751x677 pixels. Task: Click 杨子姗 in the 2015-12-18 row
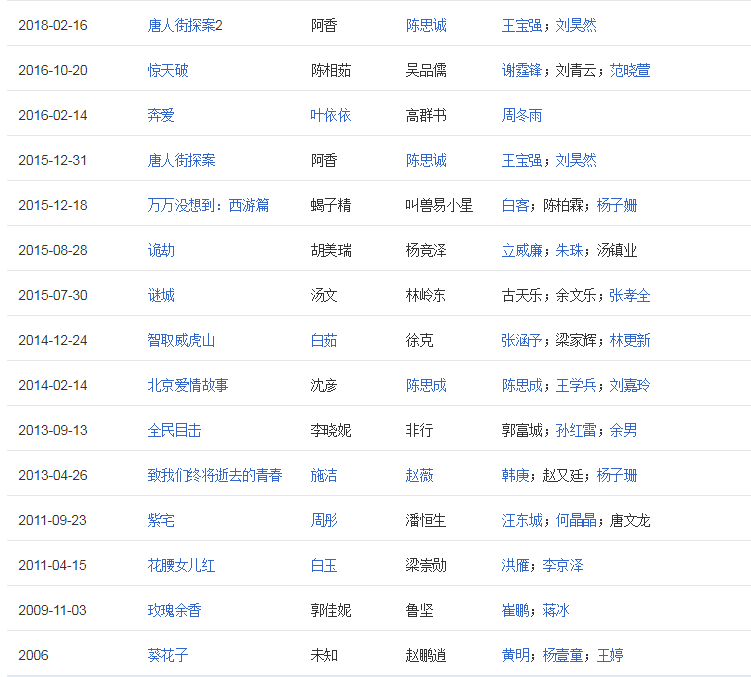[617, 206]
